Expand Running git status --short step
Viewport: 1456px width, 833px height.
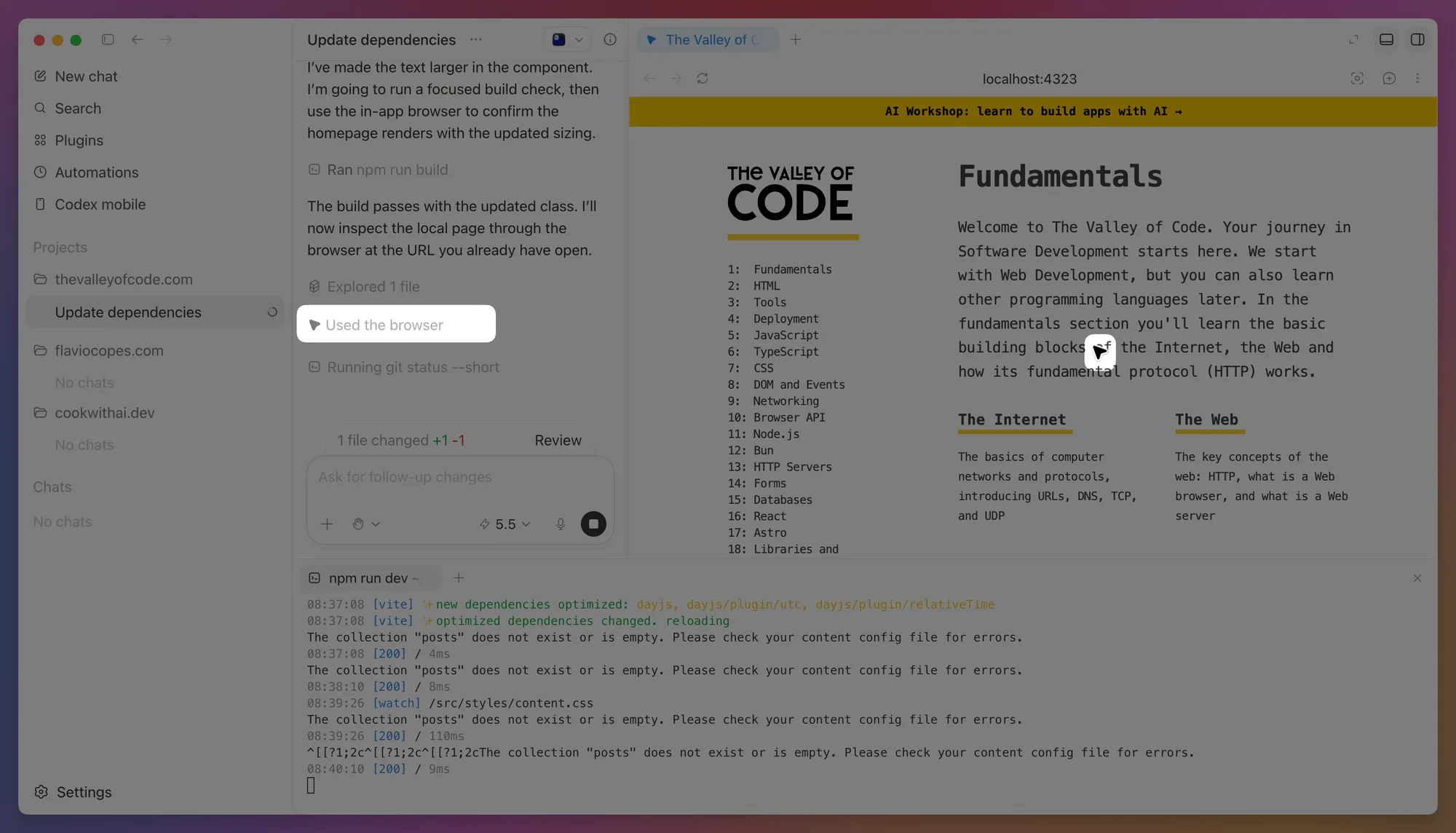click(404, 368)
